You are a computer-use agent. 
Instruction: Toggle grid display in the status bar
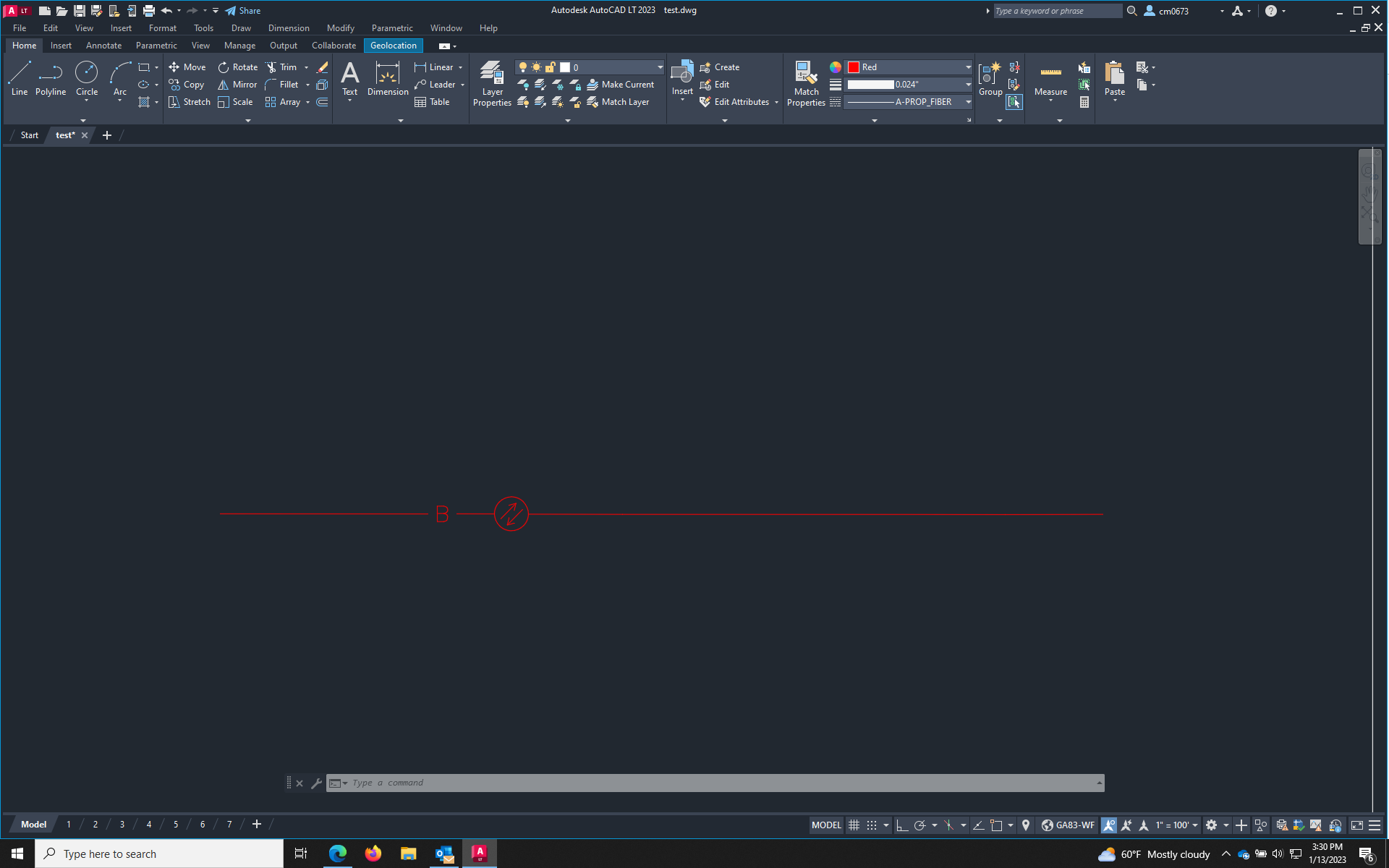[854, 825]
